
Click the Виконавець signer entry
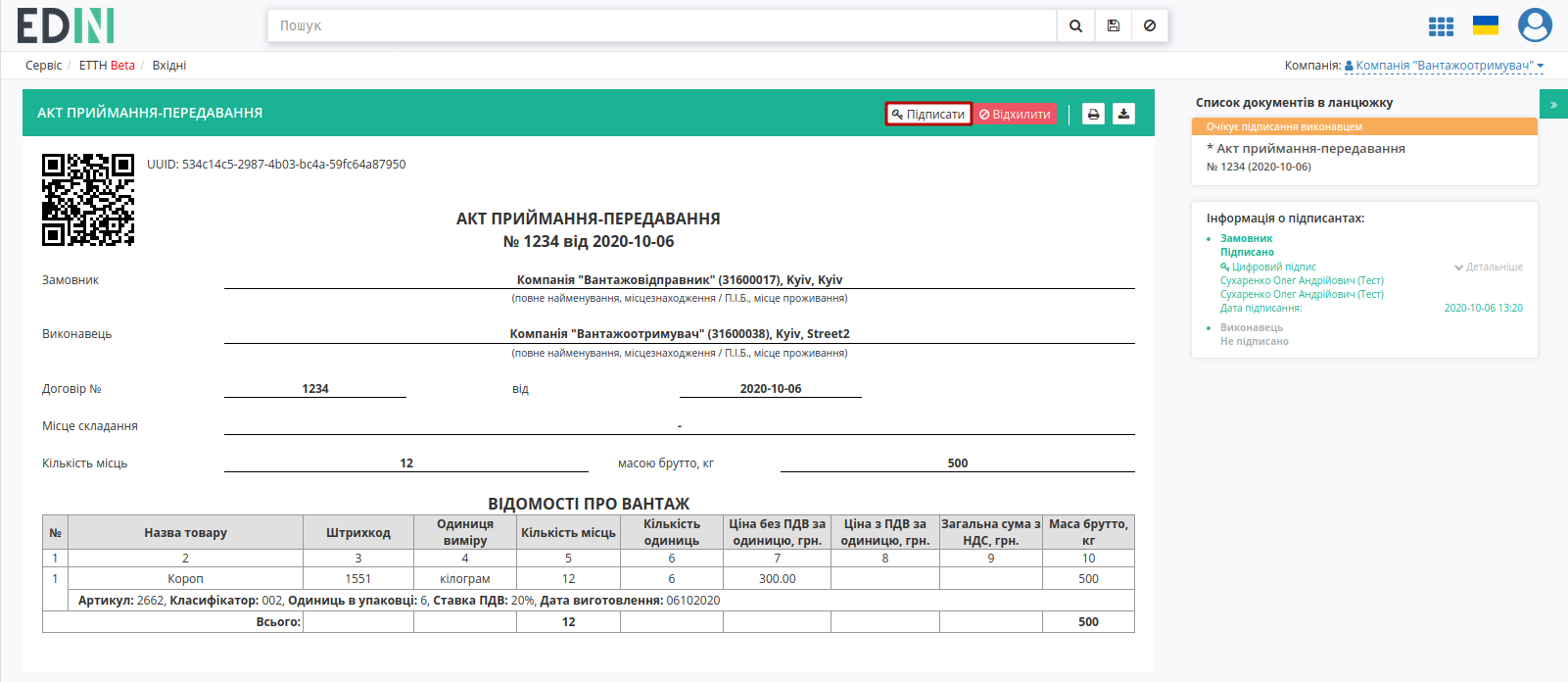(x=1252, y=327)
